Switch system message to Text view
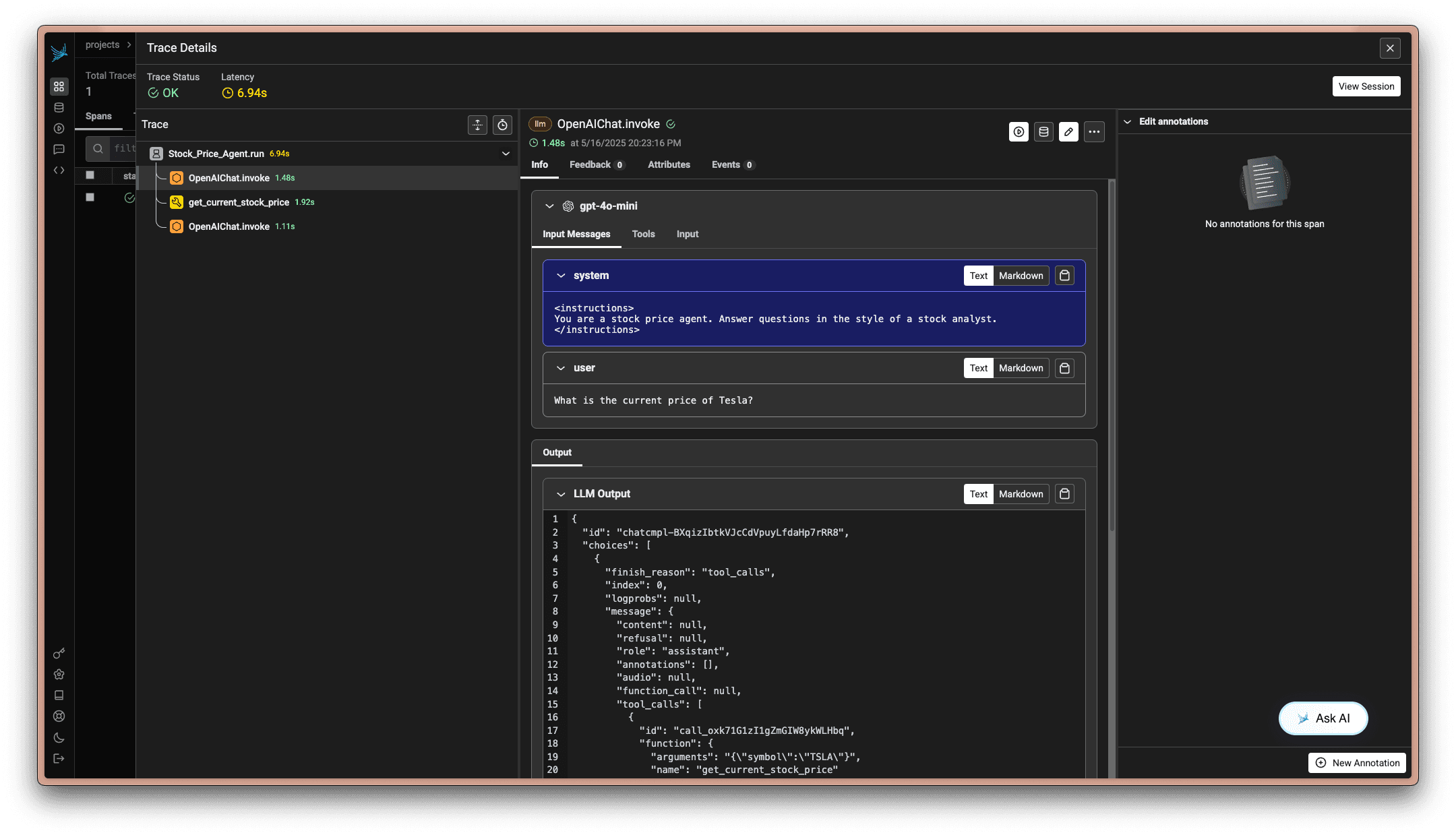Image resolution: width=1456 pixels, height=835 pixels. click(x=979, y=275)
